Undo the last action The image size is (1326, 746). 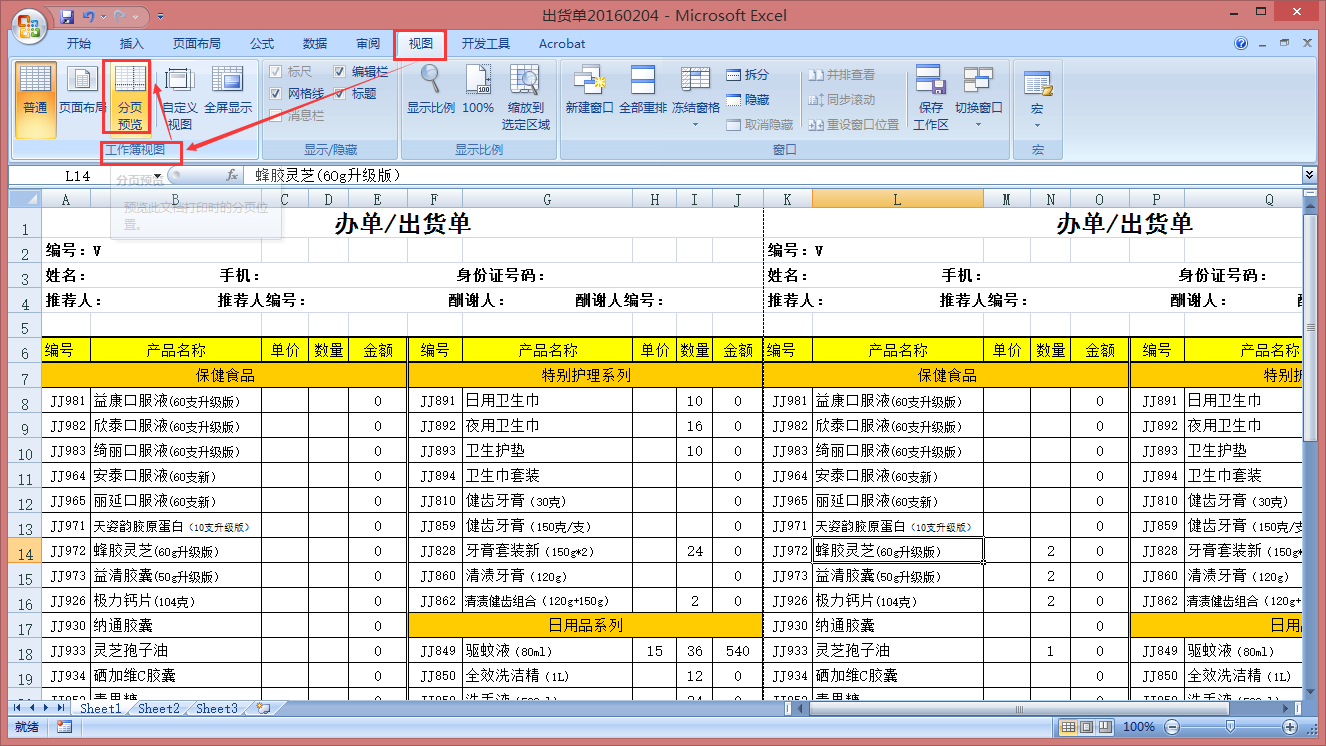click(89, 16)
